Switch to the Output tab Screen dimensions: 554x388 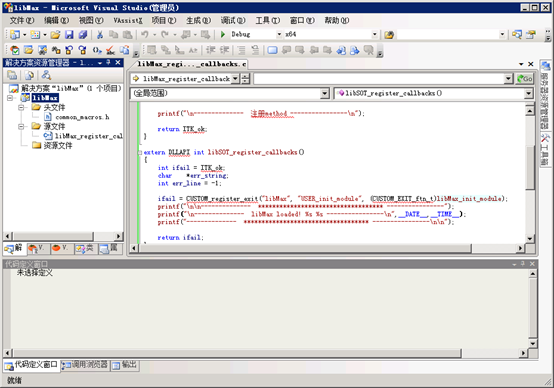pyautogui.click(x=125, y=365)
